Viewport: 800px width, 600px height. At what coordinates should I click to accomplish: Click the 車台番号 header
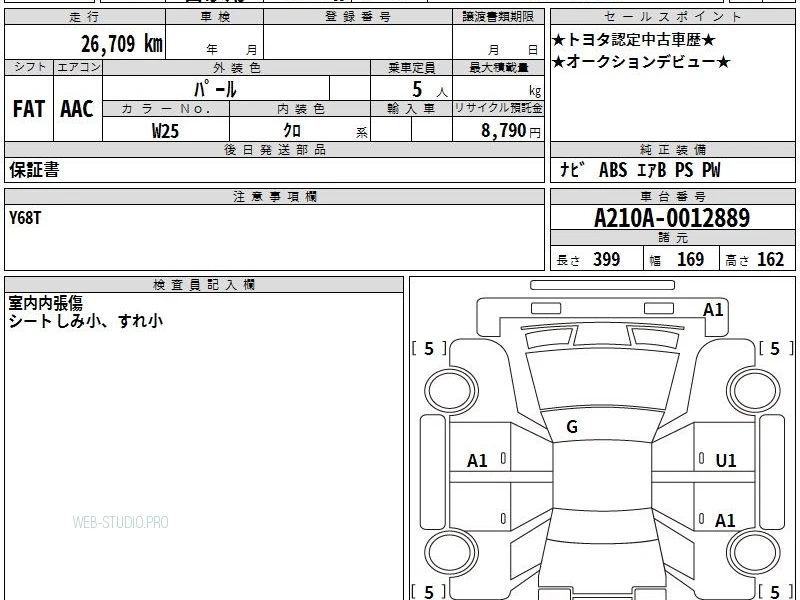(x=672, y=197)
